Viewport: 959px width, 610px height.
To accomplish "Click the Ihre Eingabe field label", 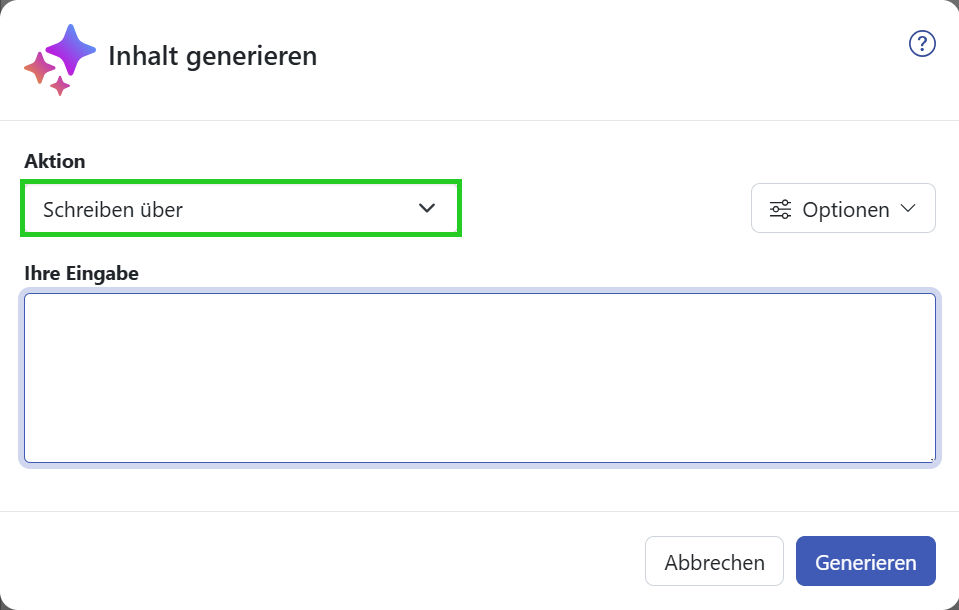I will 81,273.
